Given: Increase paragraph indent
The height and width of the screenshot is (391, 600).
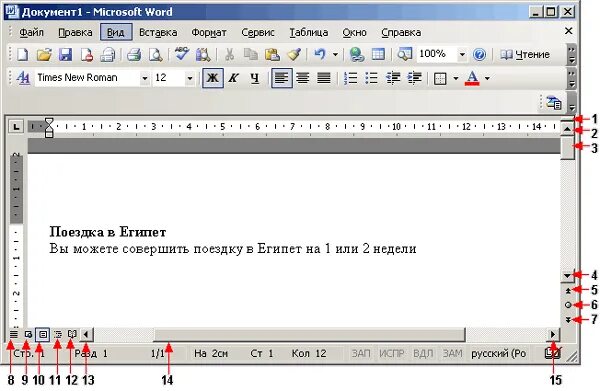Looking at the screenshot, I should coord(414,78).
